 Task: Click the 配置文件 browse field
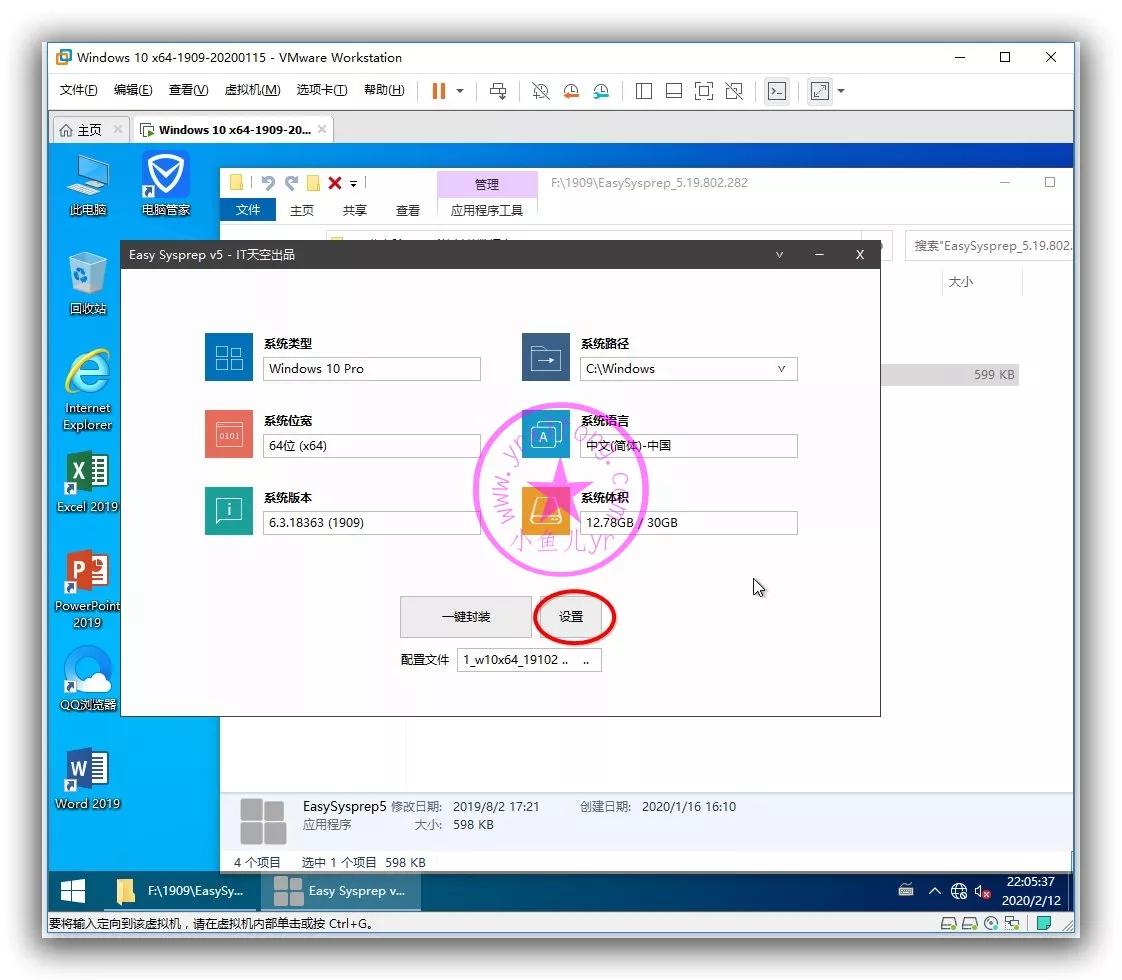[x=529, y=660]
